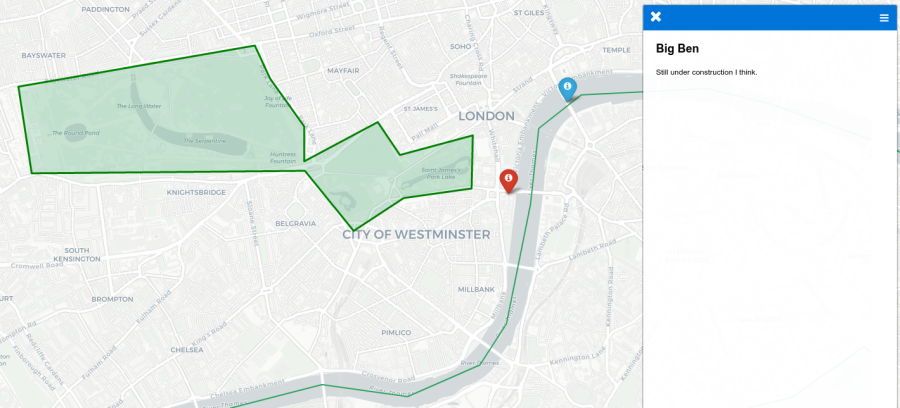Close the Big Ben info panel
900x408 pixels.
click(655, 17)
